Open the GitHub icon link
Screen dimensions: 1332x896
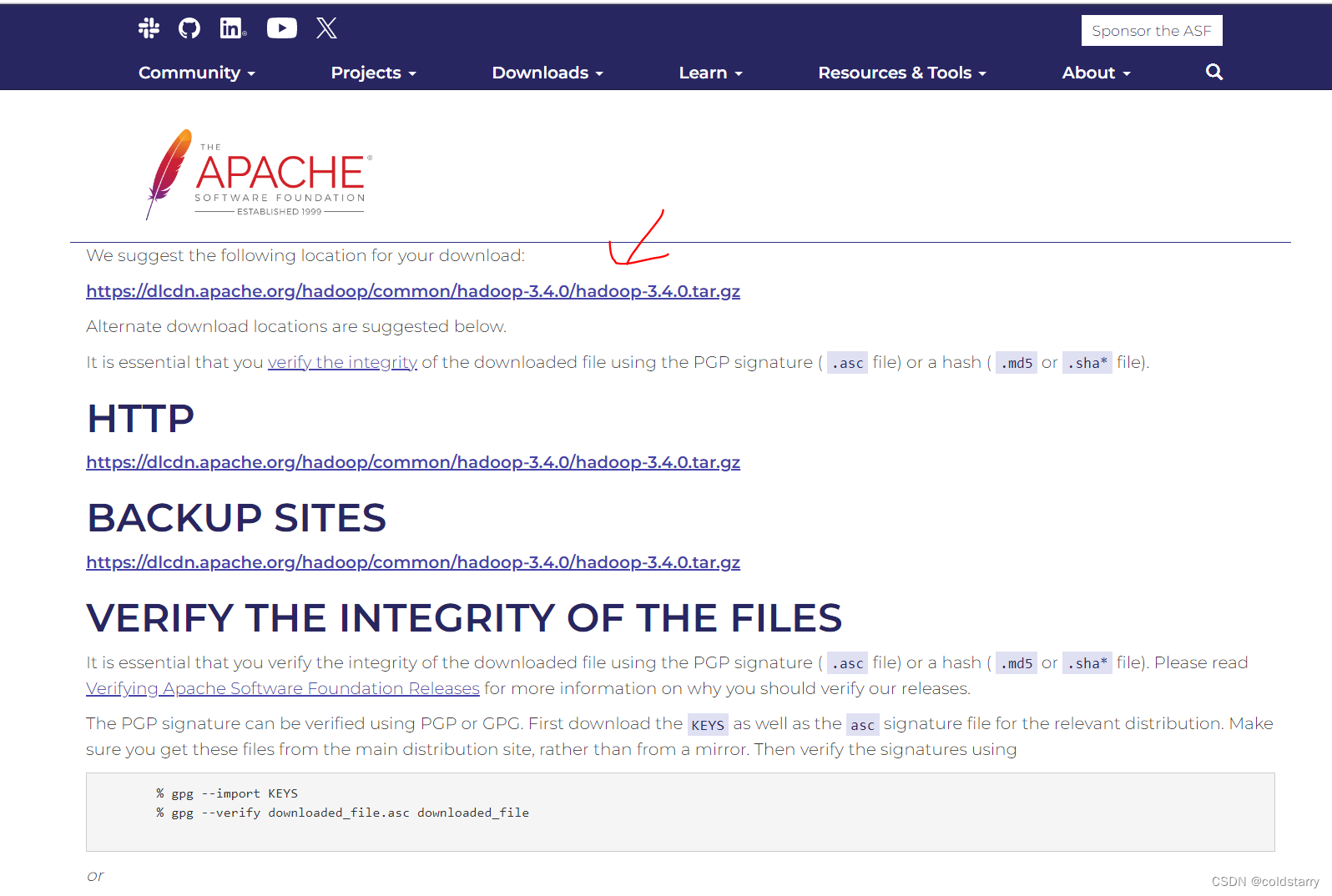tap(189, 28)
